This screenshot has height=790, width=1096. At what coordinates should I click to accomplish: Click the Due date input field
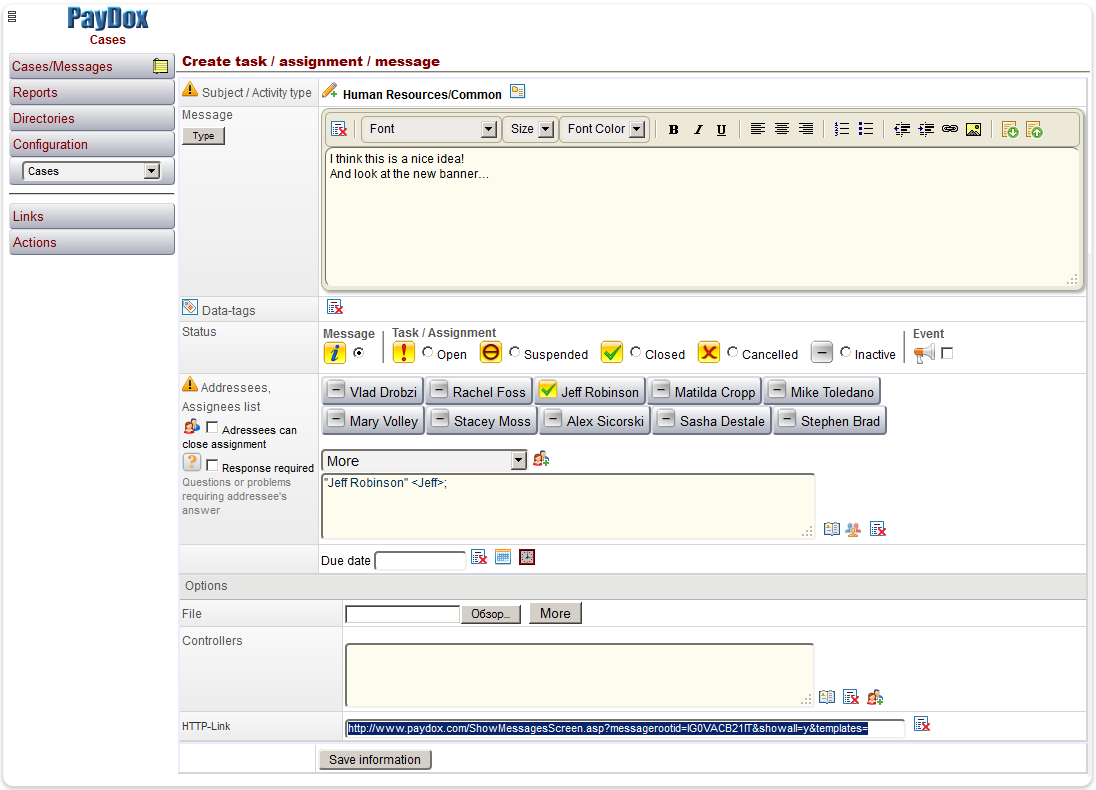pyautogui.click(x=420, y=561)
